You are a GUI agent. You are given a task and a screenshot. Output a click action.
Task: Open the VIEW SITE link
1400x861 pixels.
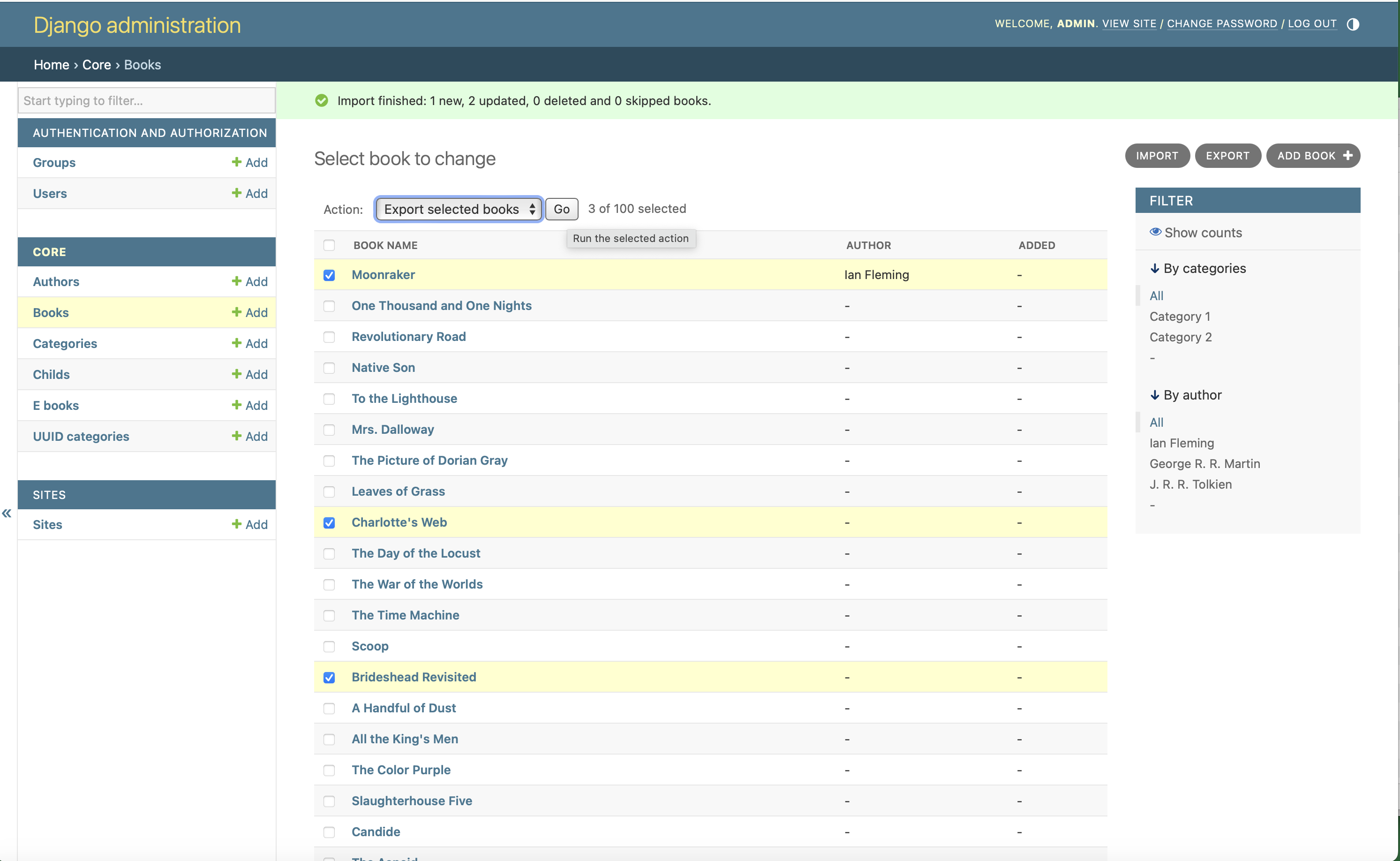(1129, 23)
